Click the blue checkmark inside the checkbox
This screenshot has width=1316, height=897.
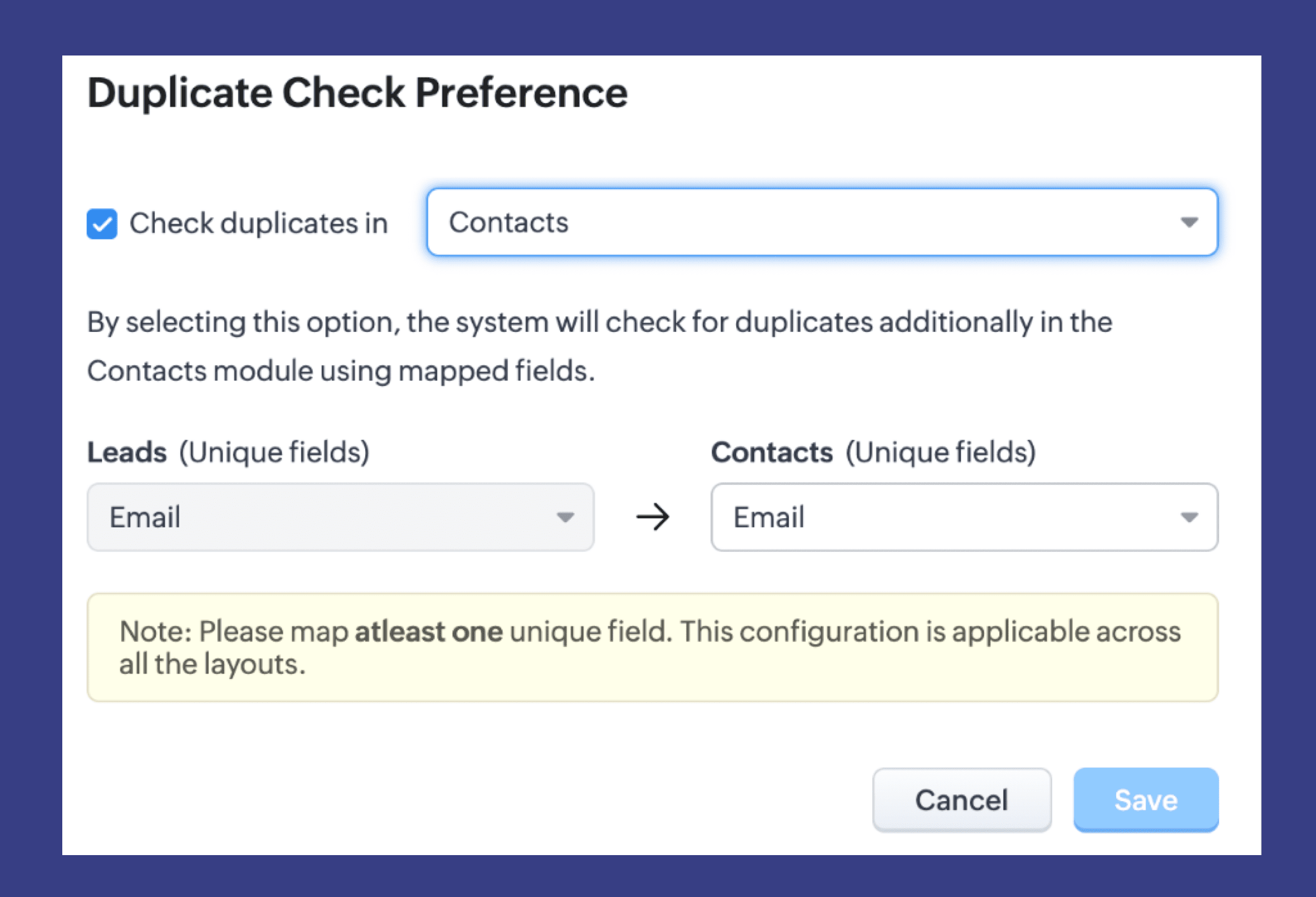pyautogui.click(x=102, y=223)
